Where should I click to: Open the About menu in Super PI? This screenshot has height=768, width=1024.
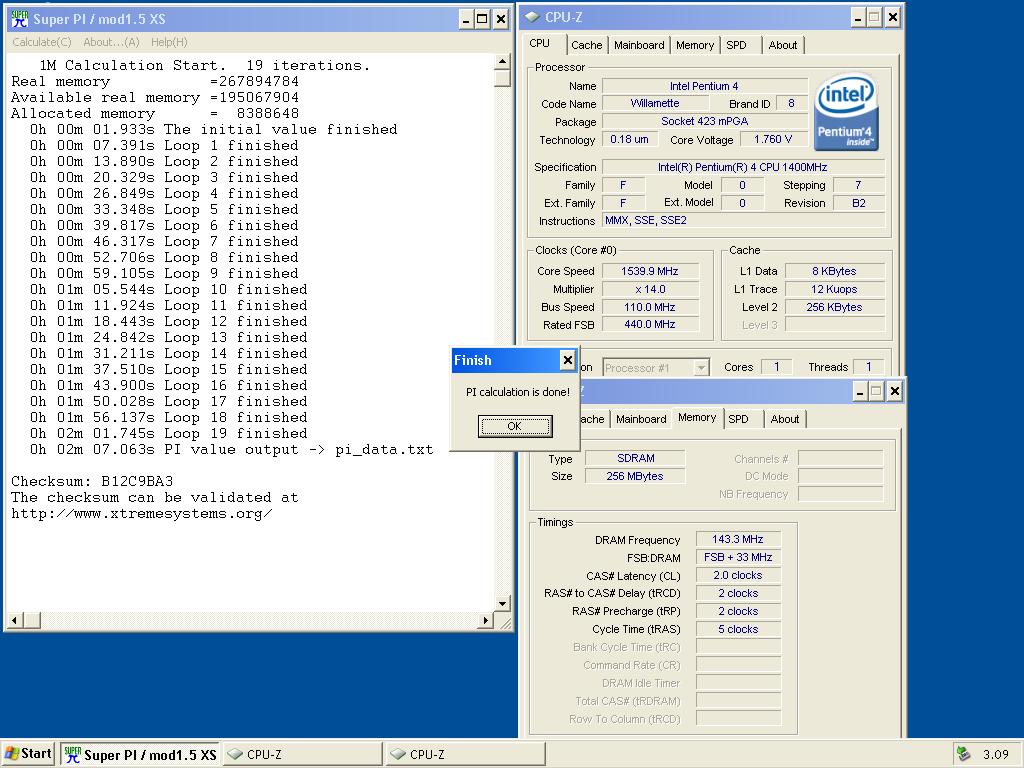(x=111, y=42)
